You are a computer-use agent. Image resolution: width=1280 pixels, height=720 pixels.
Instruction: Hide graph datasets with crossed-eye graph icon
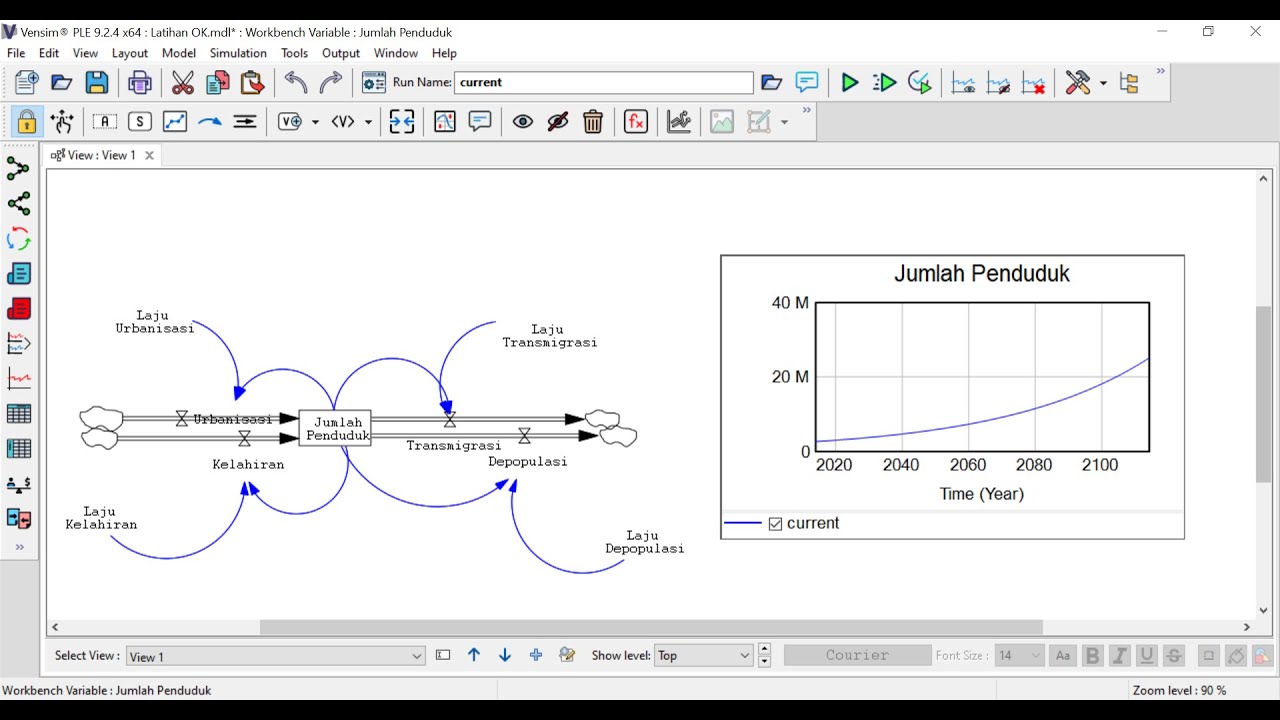coord(999,82)
